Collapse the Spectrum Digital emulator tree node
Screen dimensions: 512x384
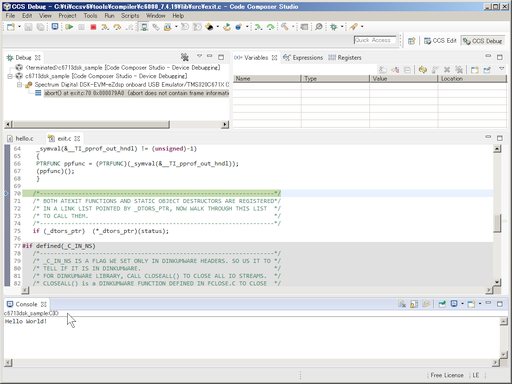pyautogui.click(x=19, y=85)
